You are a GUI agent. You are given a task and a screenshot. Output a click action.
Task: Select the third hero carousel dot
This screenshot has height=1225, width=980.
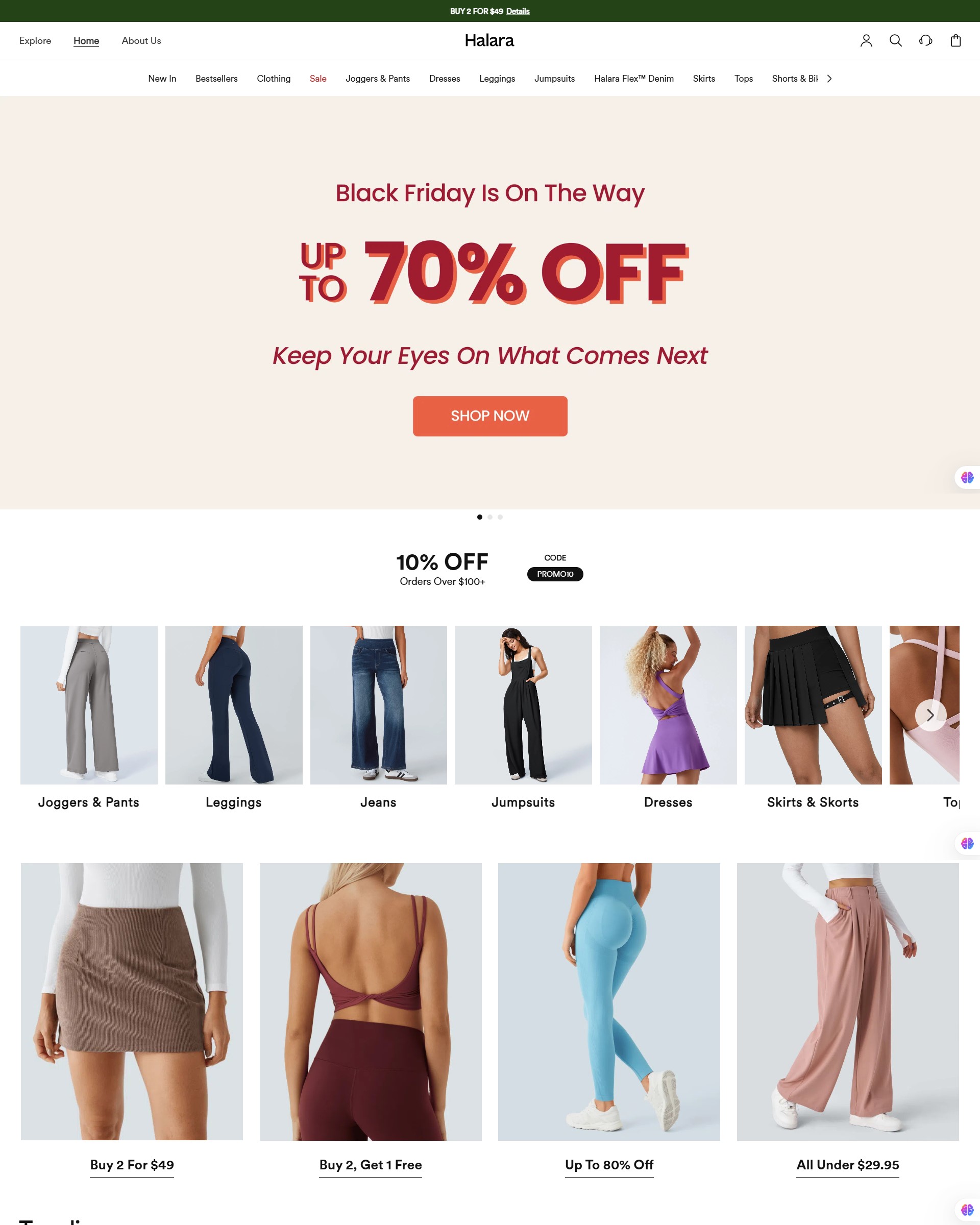point(500,517)
